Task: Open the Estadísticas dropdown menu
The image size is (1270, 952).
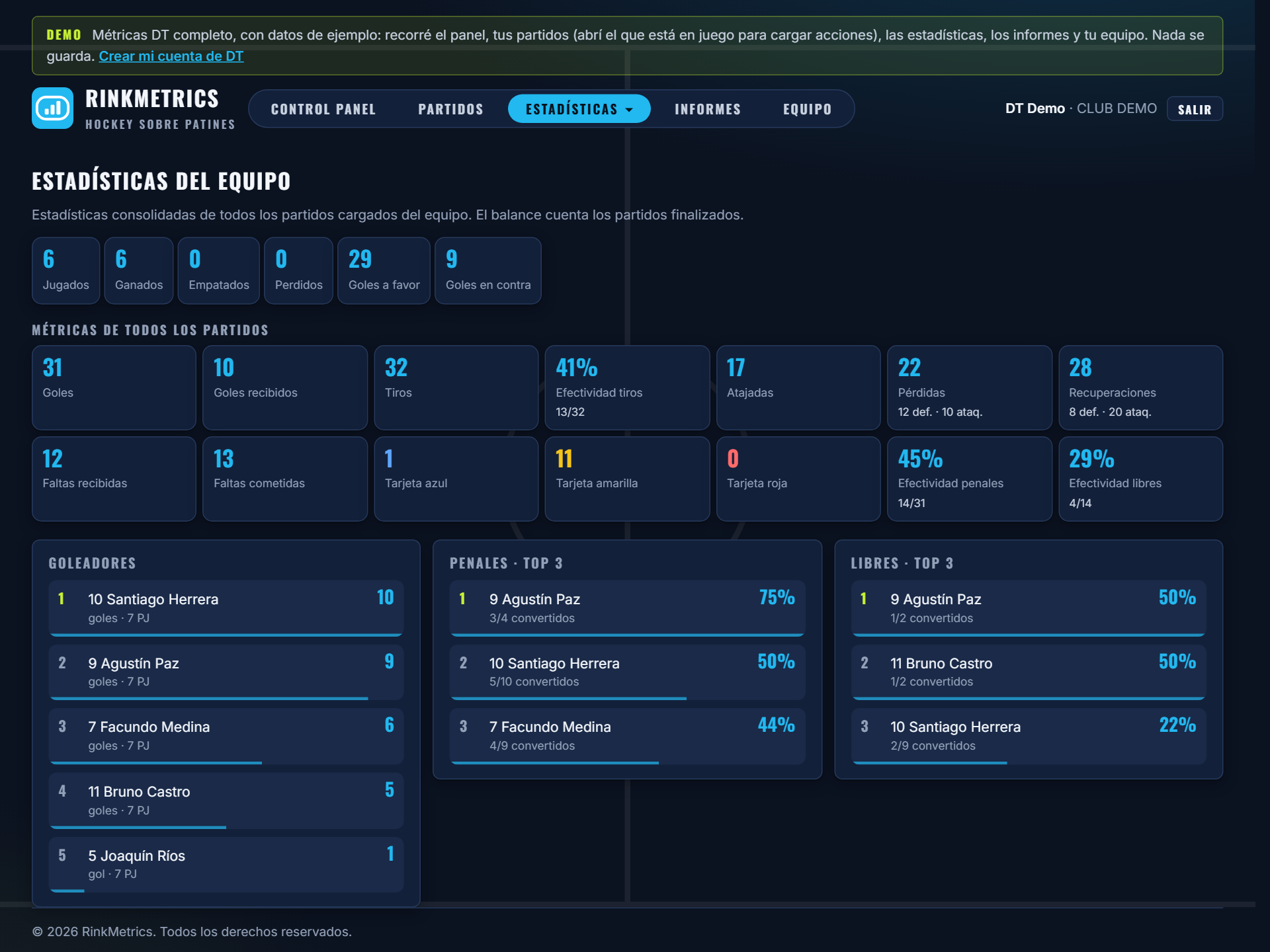Action: 579,109
